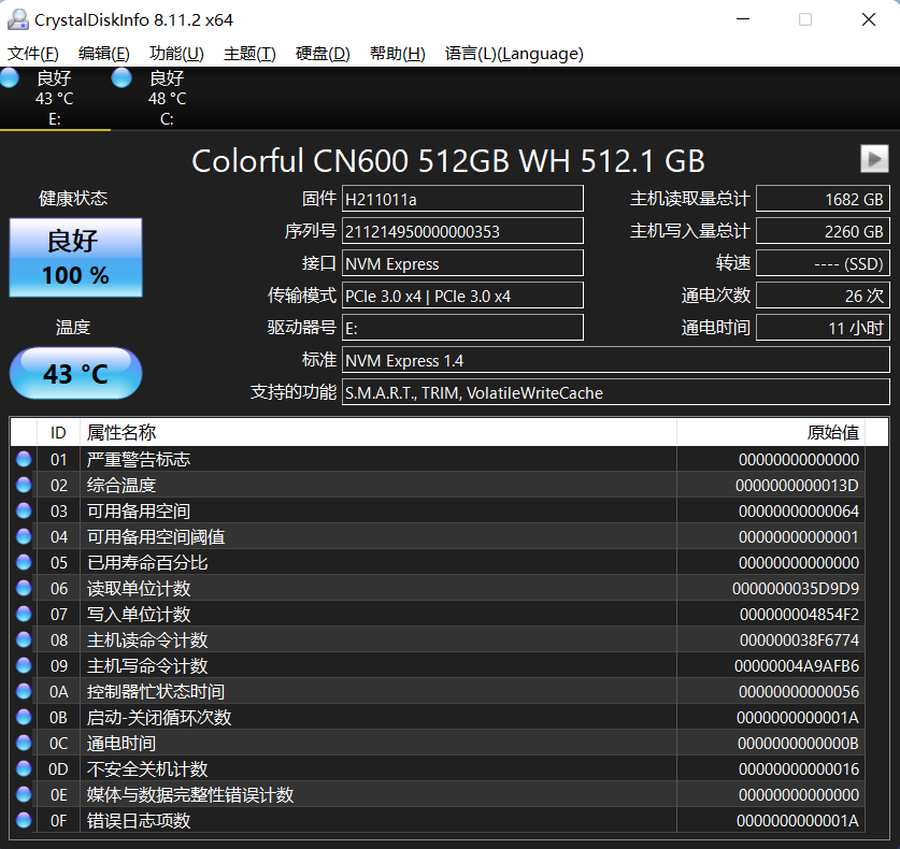Screen dimensions: 900x849
Task: Click the 43 °C temperature button
Action: (x=76, y=373)
